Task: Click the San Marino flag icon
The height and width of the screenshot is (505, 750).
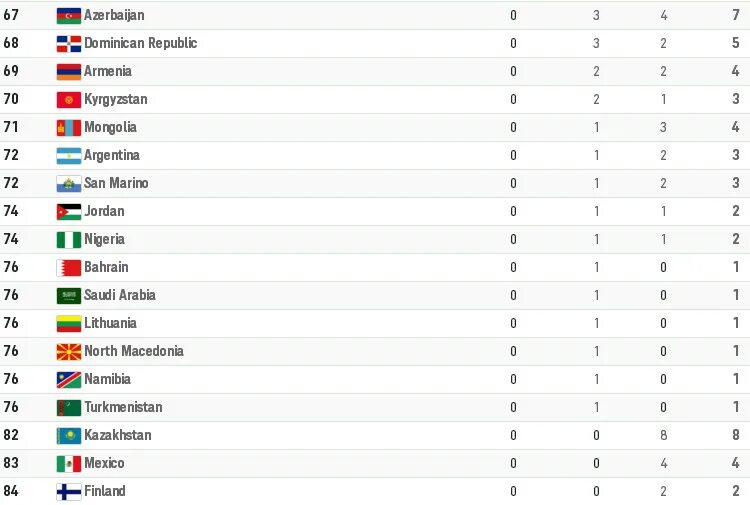Action: pyautogui.click(x=69, y=184)
